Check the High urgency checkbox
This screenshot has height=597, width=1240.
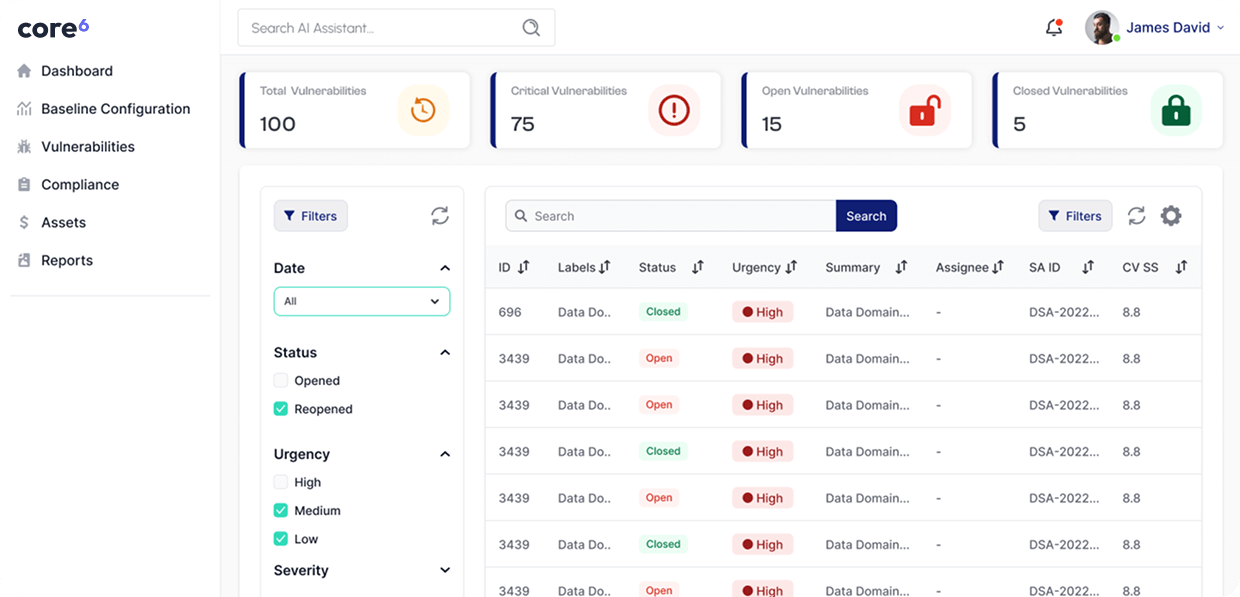(281, 482)
